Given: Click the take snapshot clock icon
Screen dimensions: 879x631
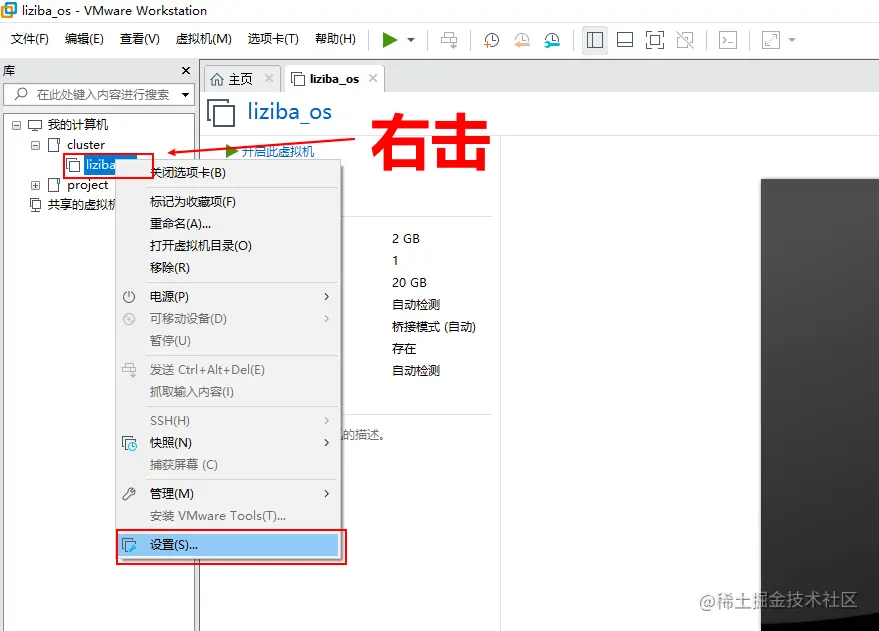Looking at the screenshot, I should coord(491,40).
